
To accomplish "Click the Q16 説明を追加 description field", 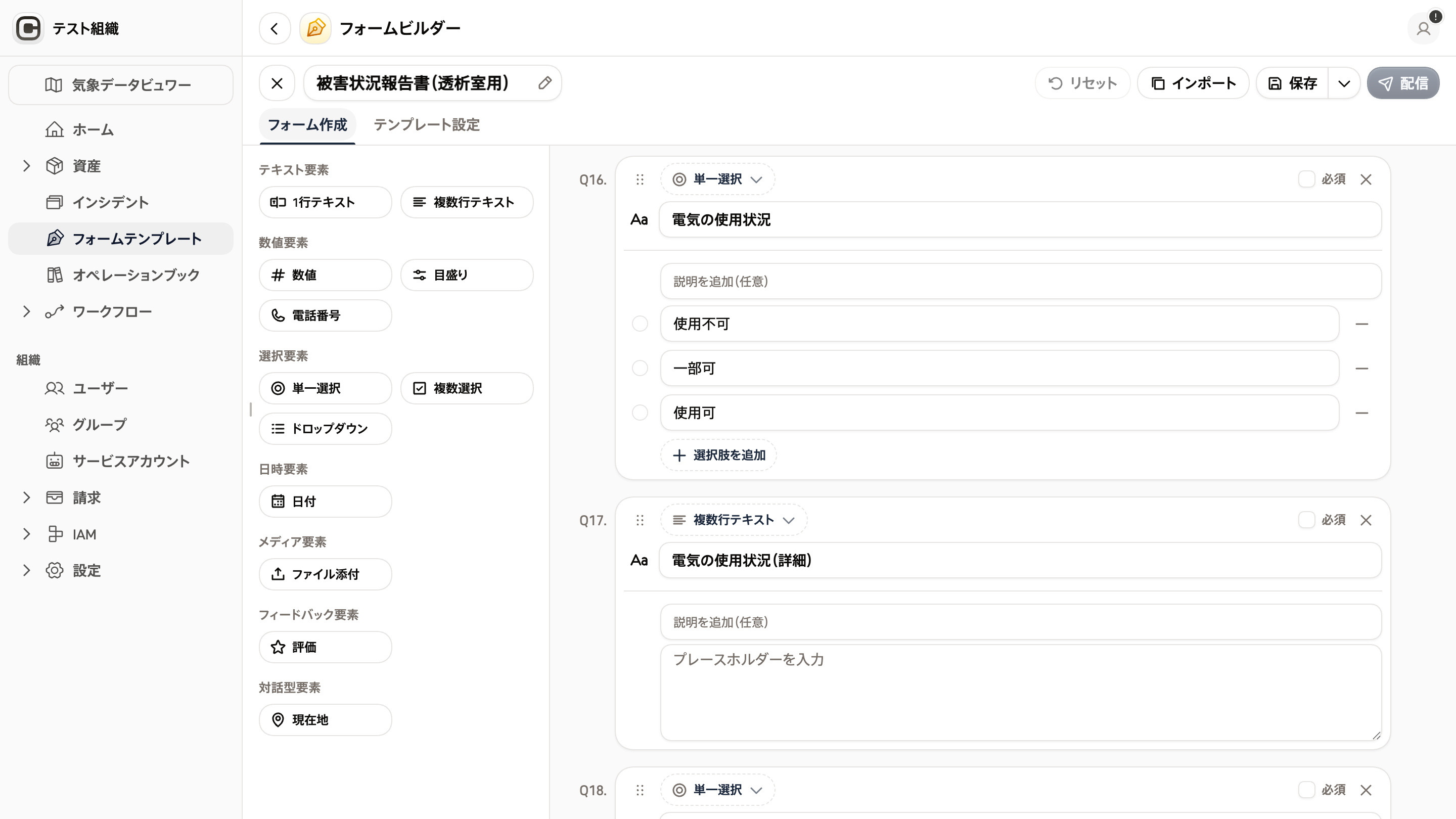I will click(x=1021, y=282).
